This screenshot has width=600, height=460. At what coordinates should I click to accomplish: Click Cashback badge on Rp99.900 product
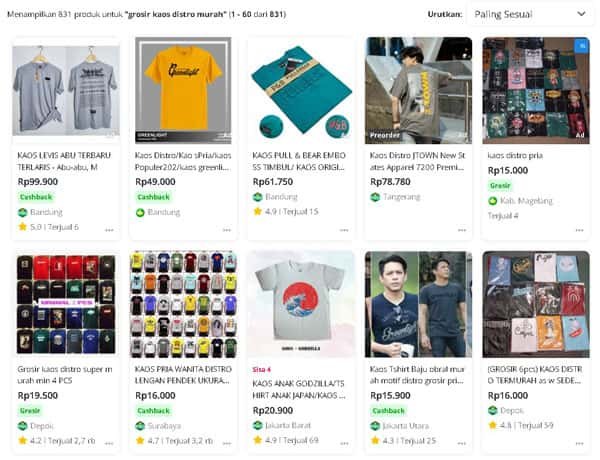click(36, 197)
